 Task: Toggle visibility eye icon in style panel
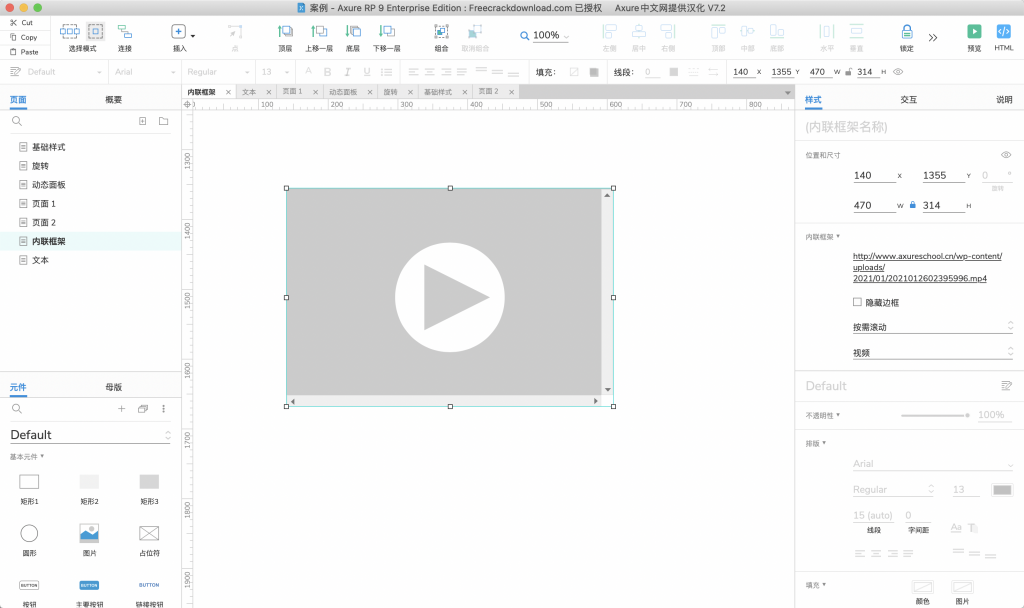[x=1005, y=155]
